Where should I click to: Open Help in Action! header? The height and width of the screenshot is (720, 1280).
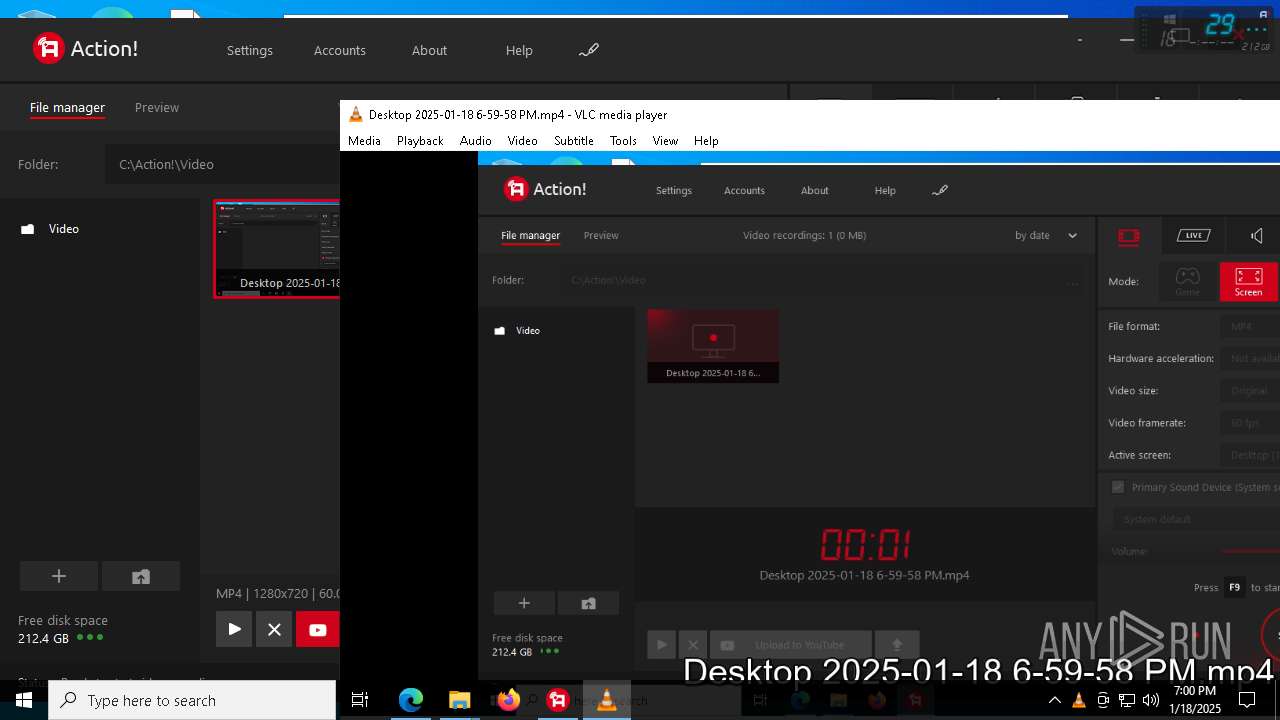pyautogui.click(x=519, y=50)
